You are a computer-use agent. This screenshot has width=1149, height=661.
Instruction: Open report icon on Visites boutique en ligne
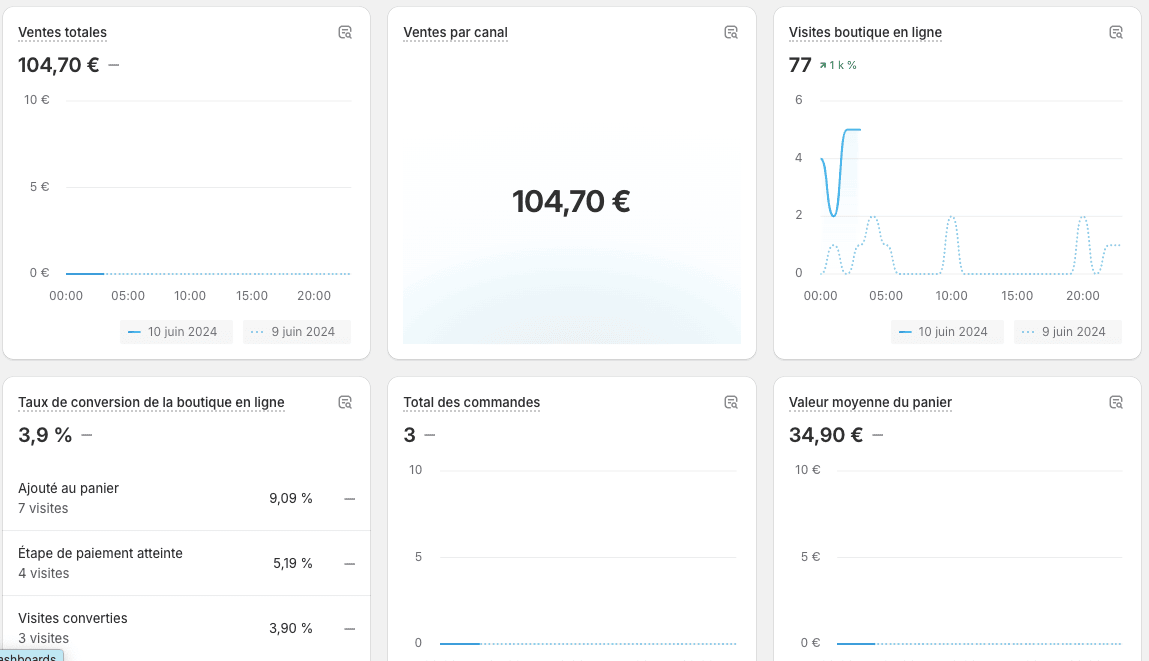pos(1116,32)
